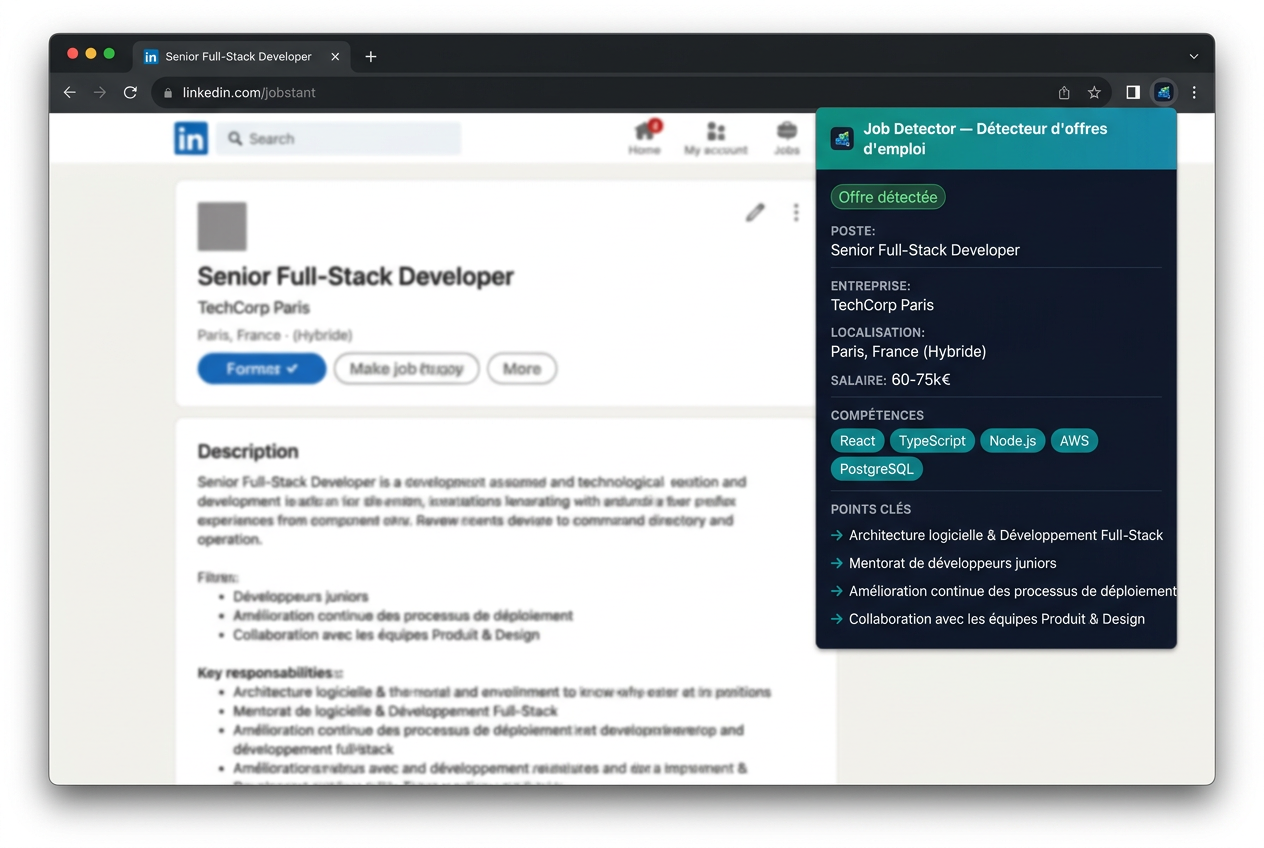Select the React skill tag
Image resolution: width=1264 pixels, height=848 pixels.
click(857, 441)
